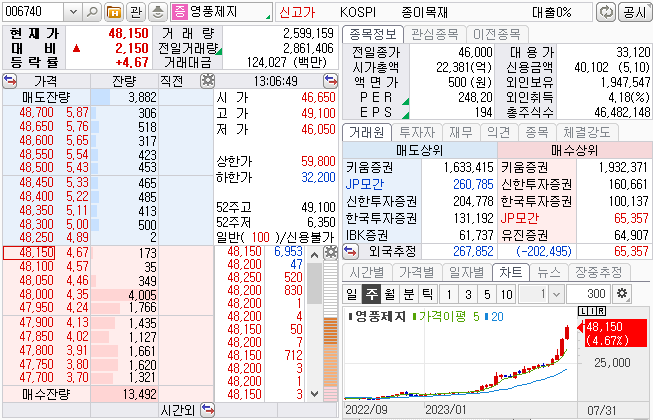Click the lamp alert icon beside 관
Screen dimensions: 653x420
point(157,12)
